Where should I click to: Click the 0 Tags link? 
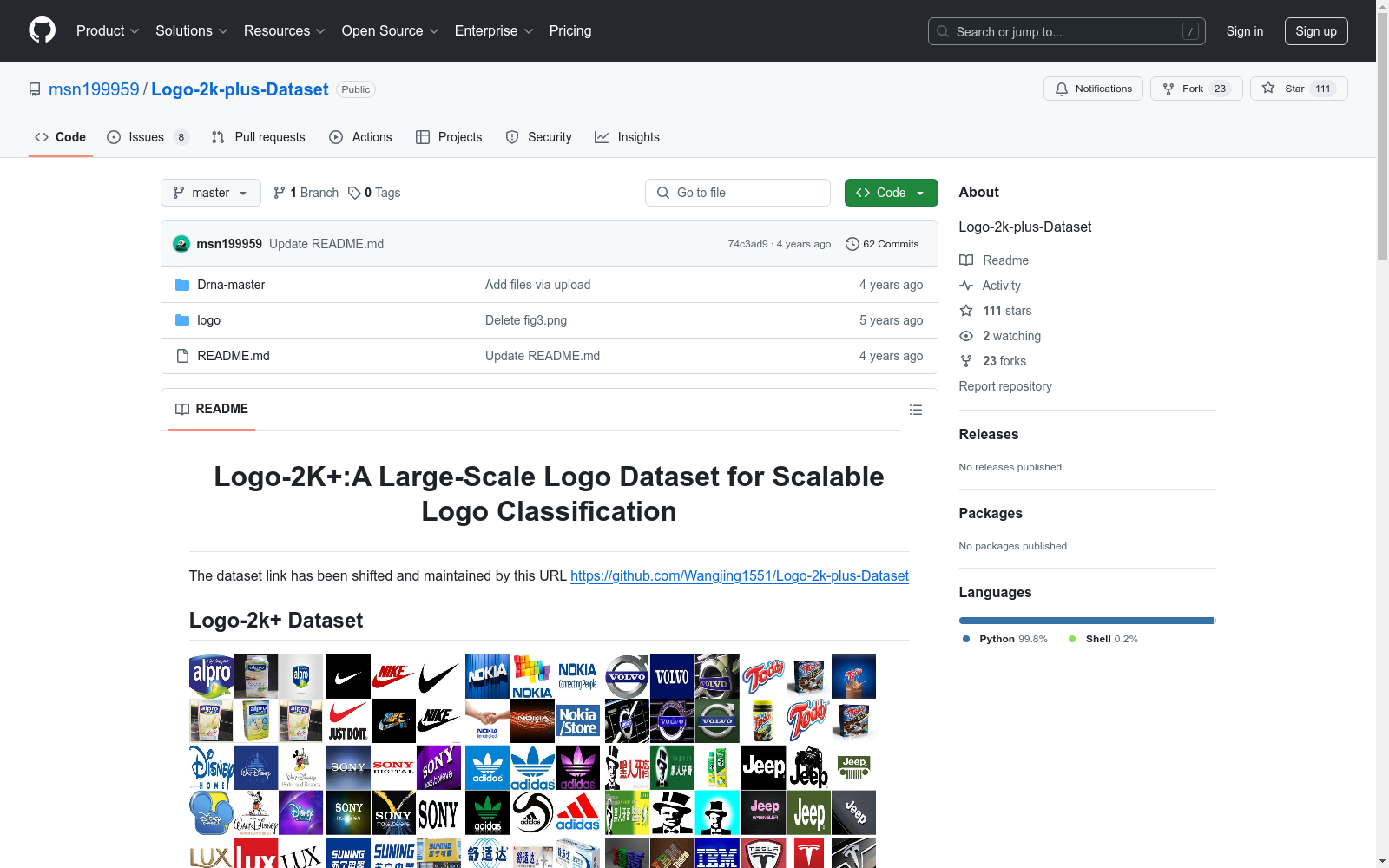click(374, 193)
